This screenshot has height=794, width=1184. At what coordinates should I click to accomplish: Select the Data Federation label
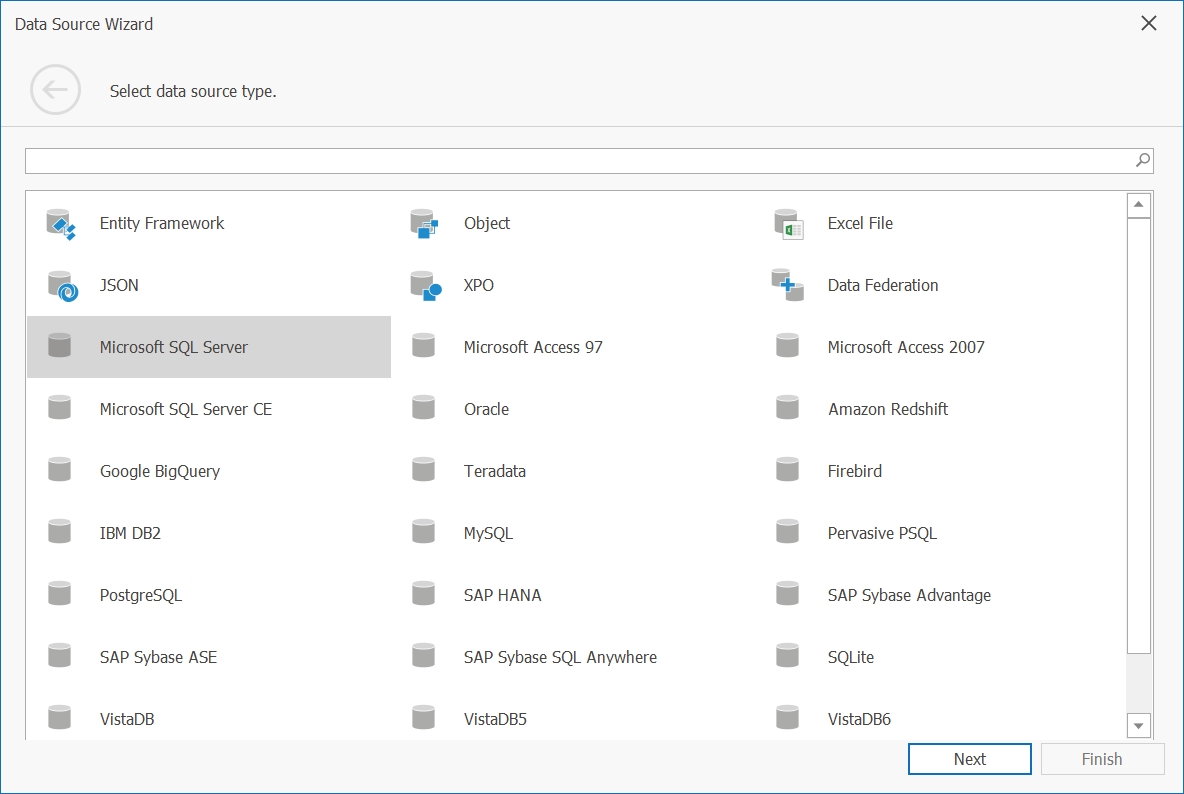(883, 285)
